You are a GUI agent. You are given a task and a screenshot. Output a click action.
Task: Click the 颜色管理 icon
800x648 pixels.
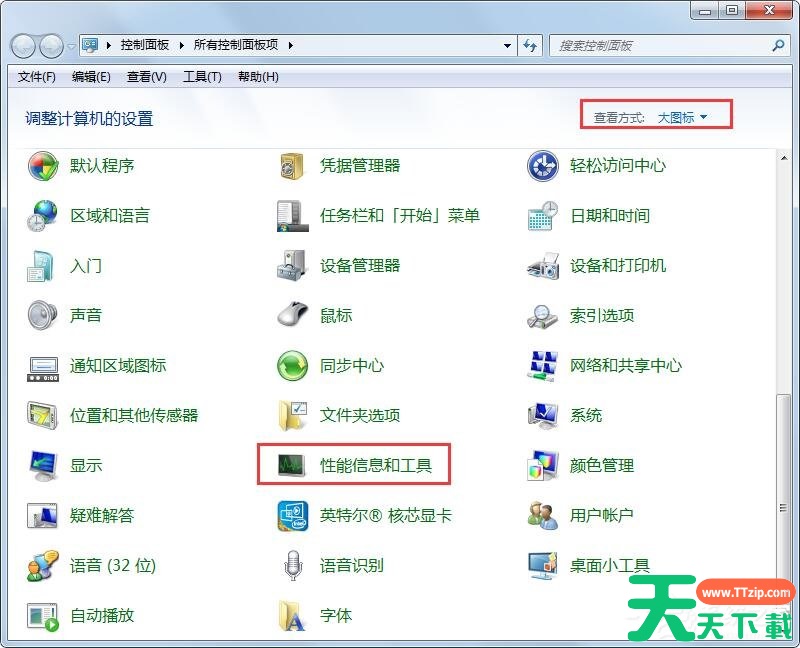pos(542,466)
